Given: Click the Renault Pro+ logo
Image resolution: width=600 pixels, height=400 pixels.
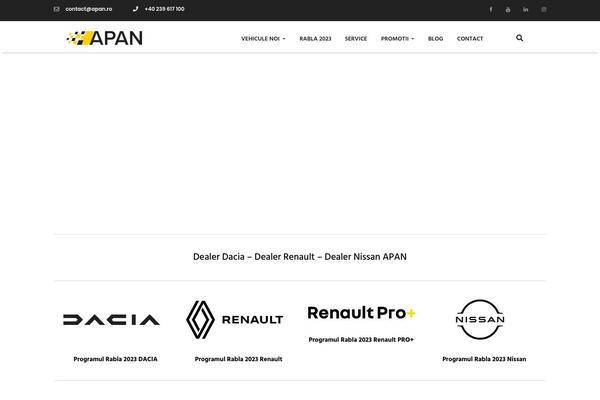Looking at the screenshot, I should point(361,313).
